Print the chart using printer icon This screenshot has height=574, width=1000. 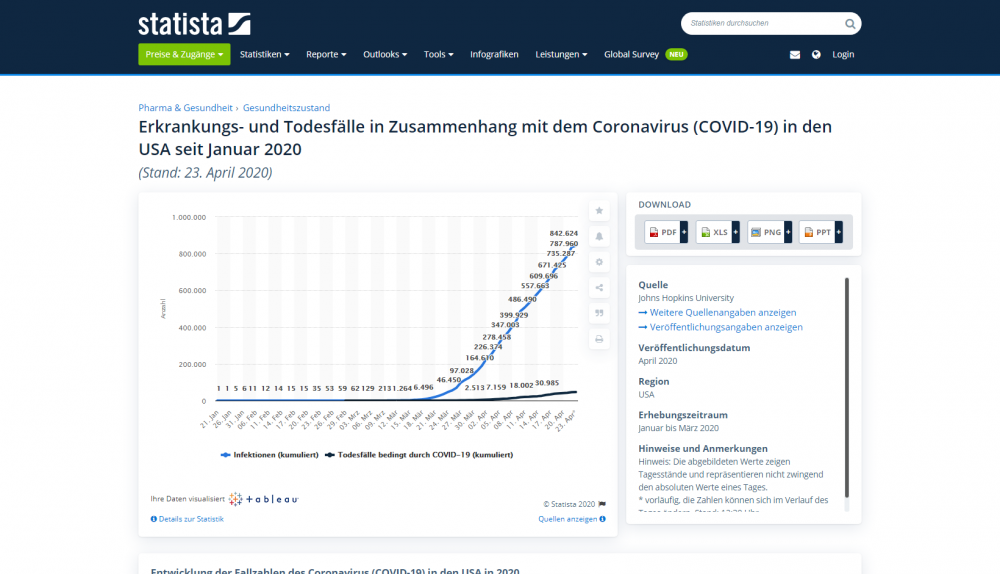(599, 339)
